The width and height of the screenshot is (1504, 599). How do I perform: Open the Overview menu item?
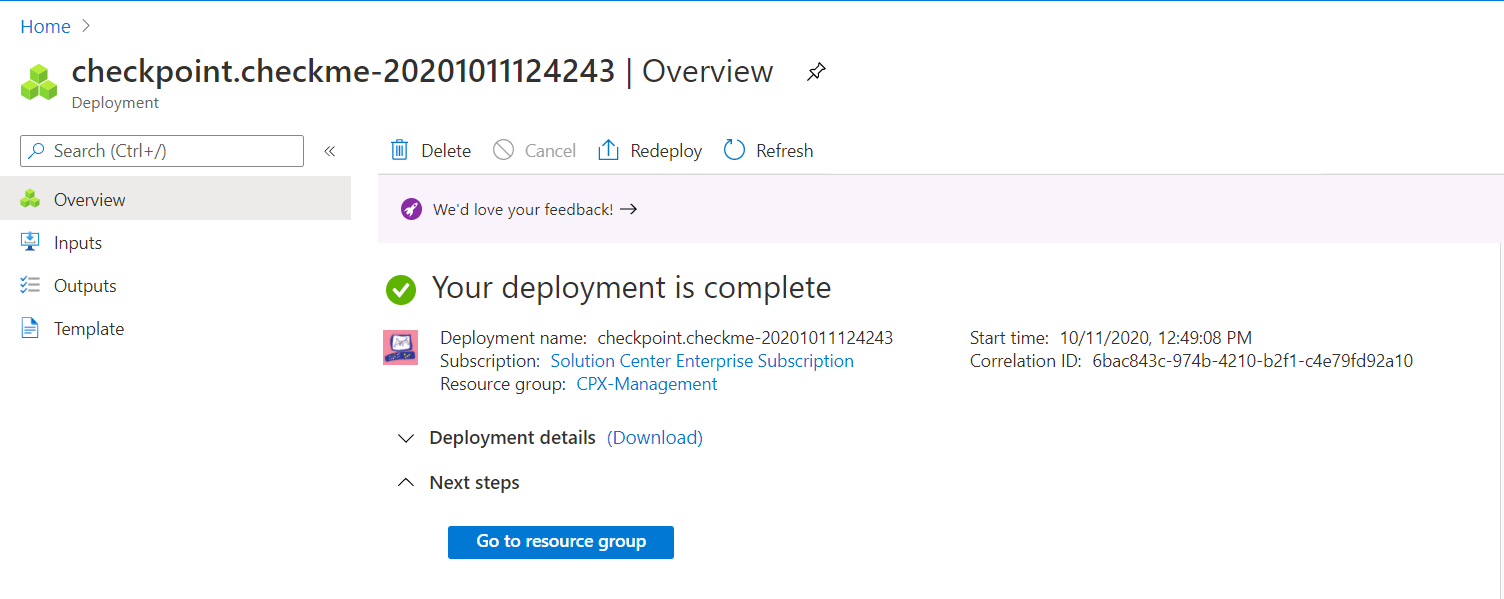tap(175, 199)
